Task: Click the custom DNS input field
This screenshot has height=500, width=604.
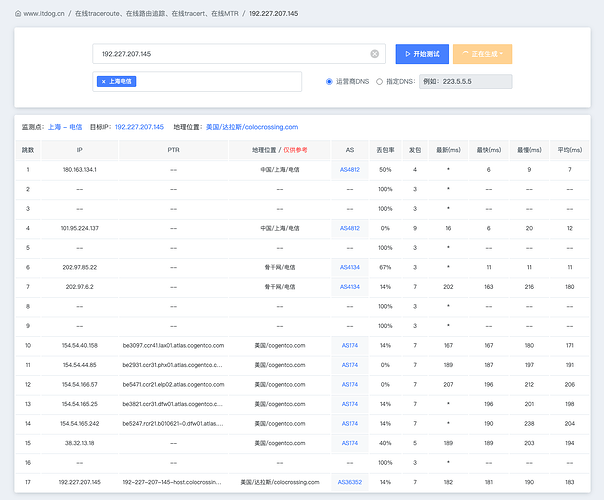Action: click(465, 82)
